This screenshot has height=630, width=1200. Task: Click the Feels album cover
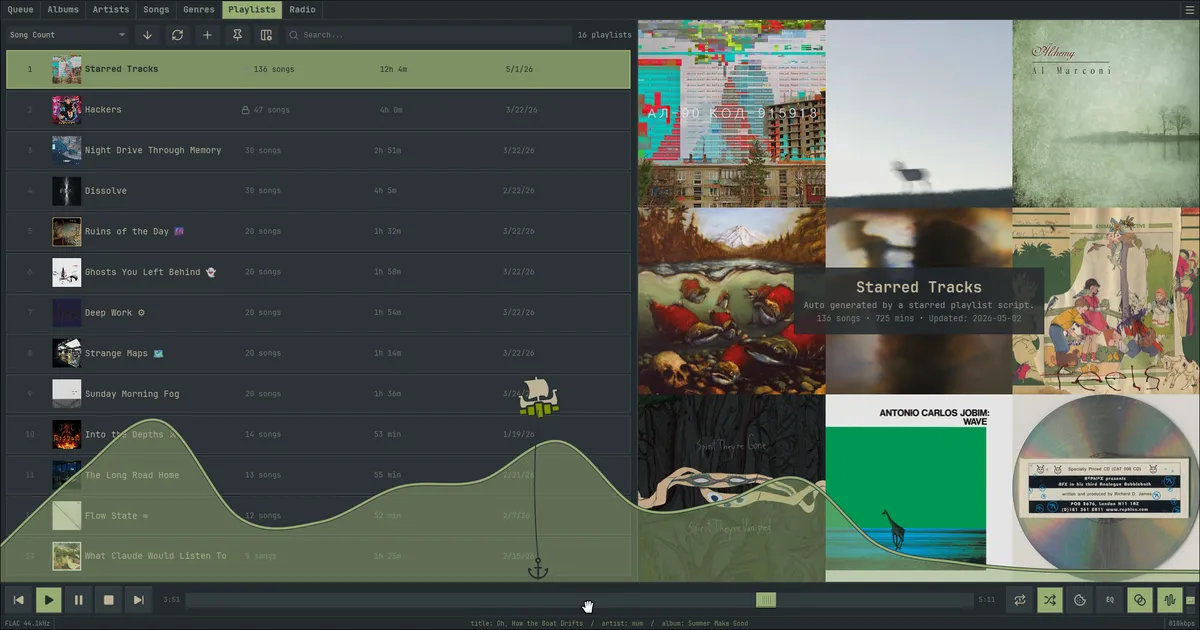pos(1106,301)
